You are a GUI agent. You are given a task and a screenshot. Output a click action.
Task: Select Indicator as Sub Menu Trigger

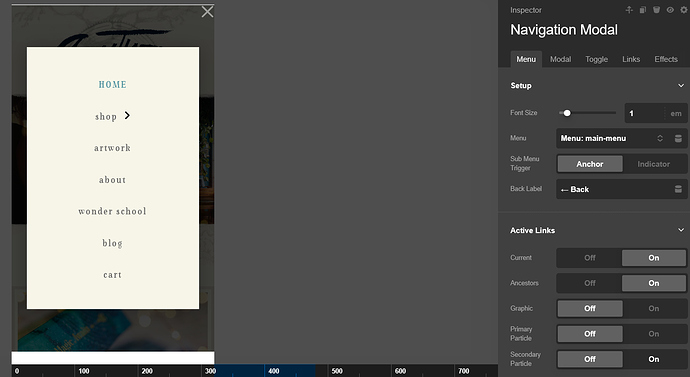coord(654,164)
